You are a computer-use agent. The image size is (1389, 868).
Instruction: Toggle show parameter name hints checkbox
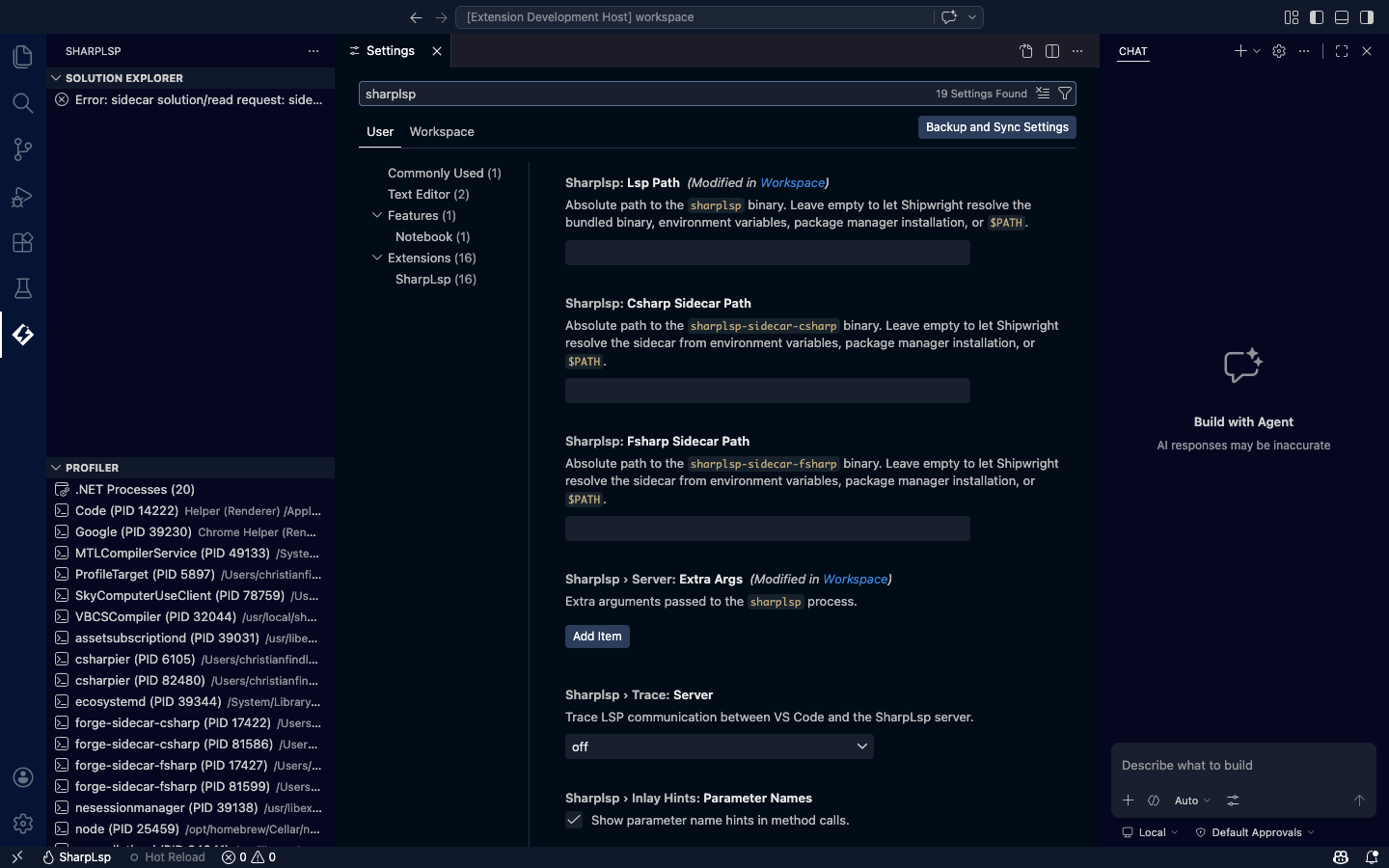[x=574, y=820]
